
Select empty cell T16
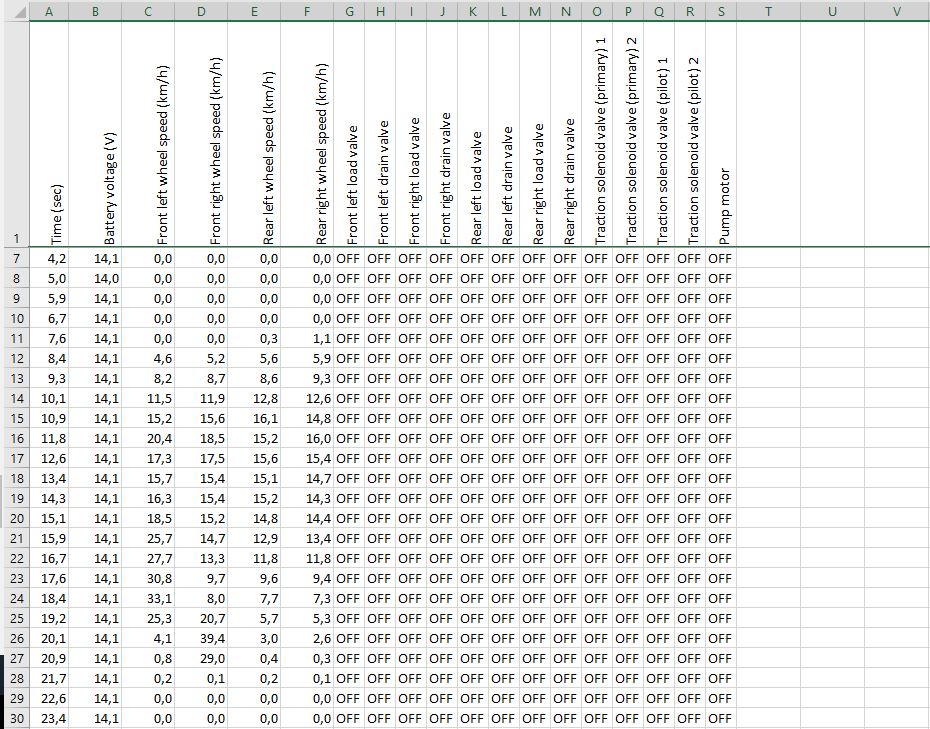click(769, 438)
